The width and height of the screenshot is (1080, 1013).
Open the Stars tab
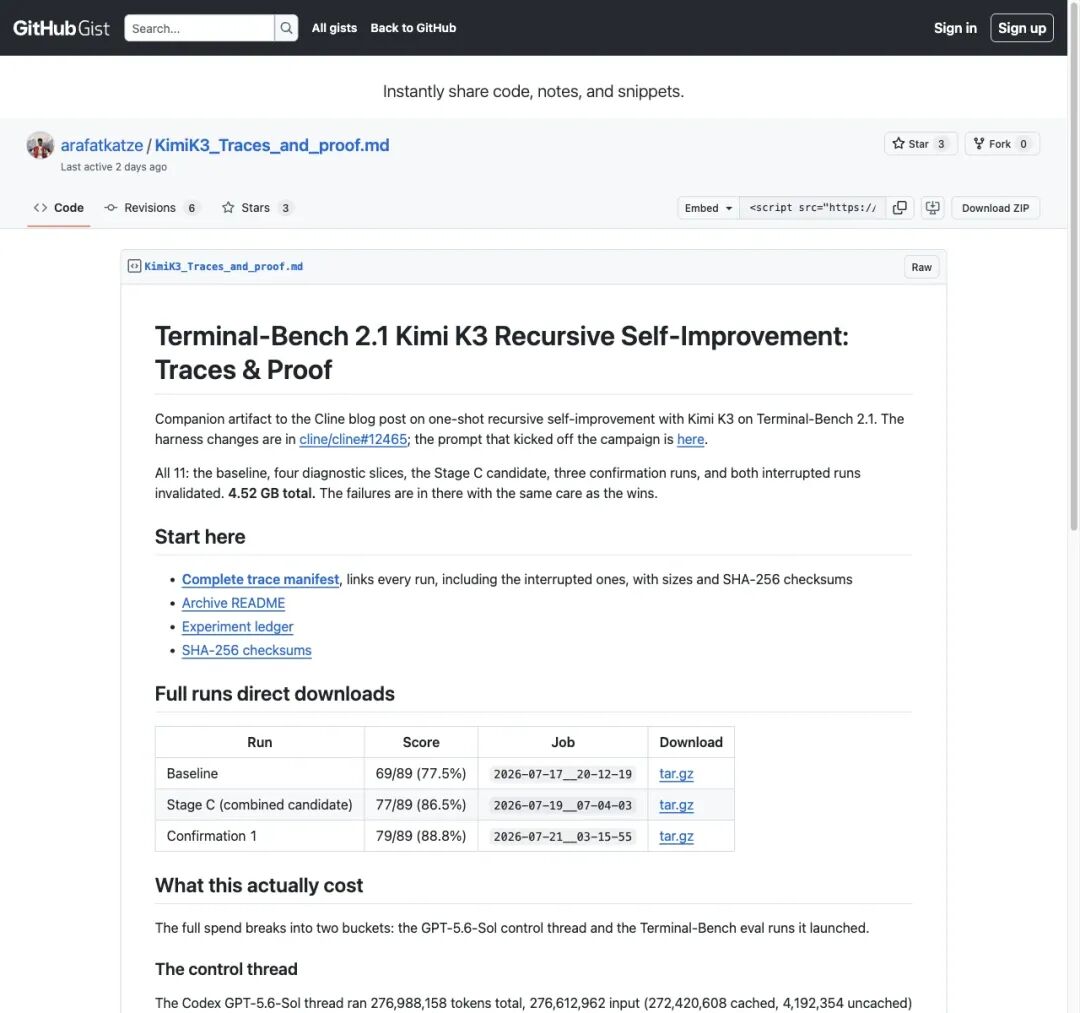(x=257, y=208)
